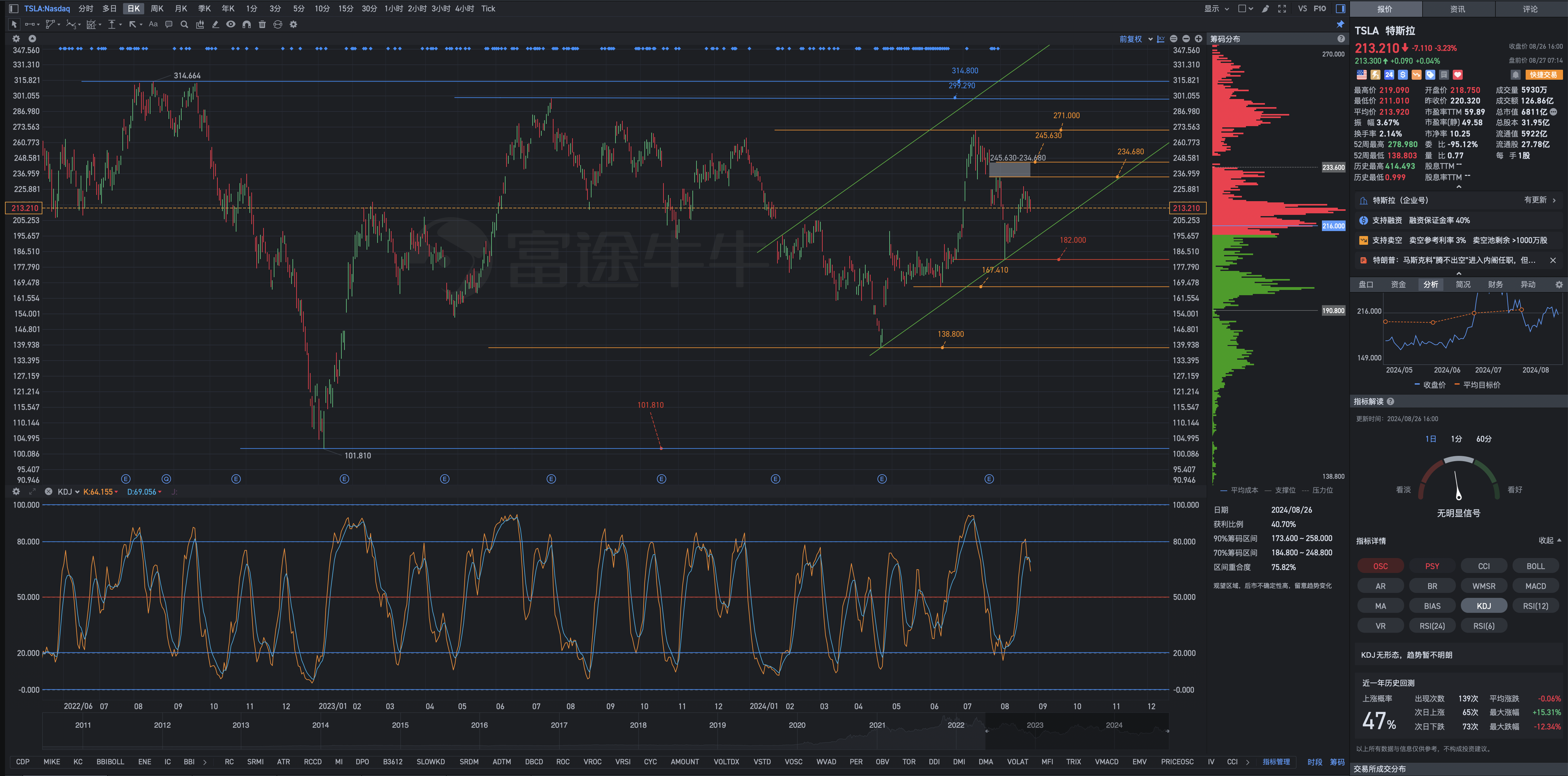Collapse indicator details with 收起
1568x776 pixels.
(x=1550, y=541)
